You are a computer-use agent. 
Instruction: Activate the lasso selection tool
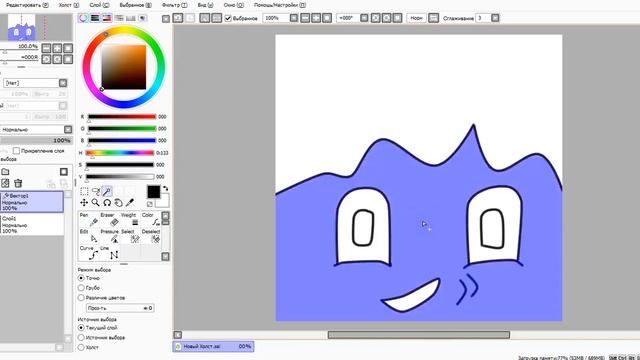pos(96,191)
